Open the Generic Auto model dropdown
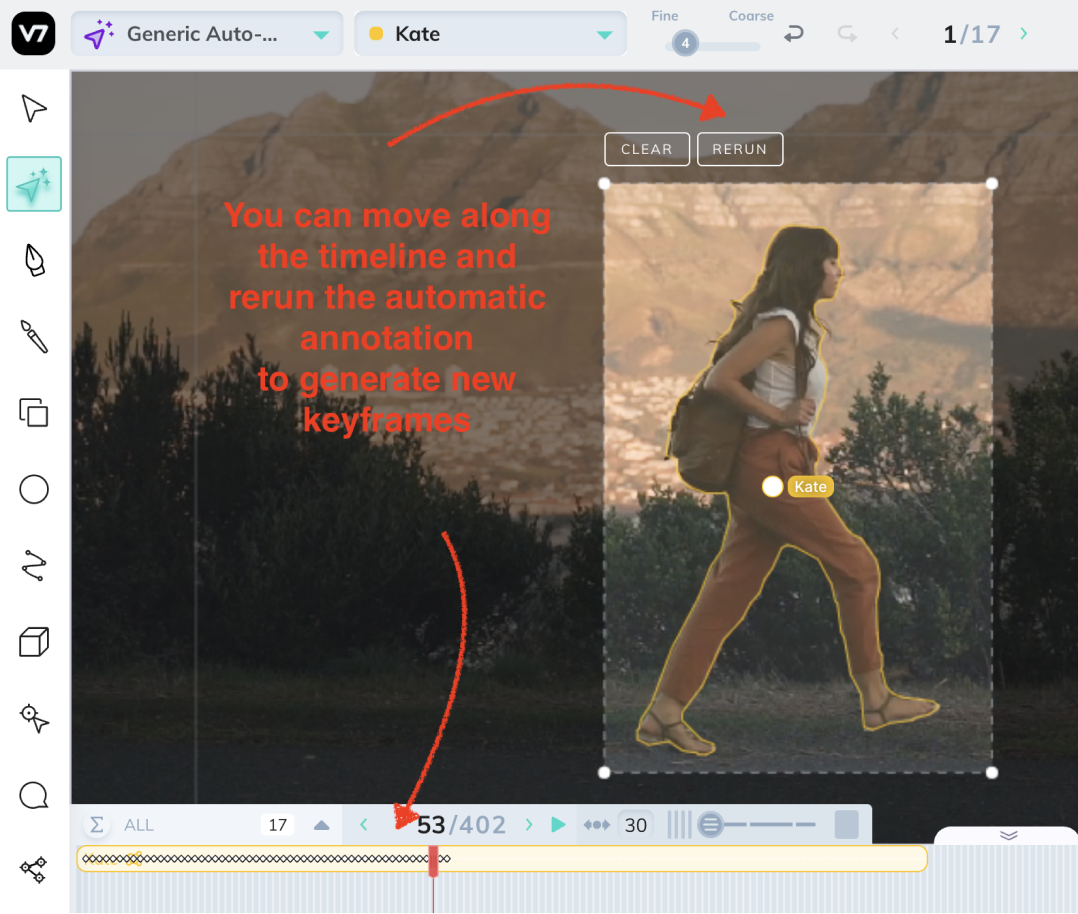 (x=207, y=33)
